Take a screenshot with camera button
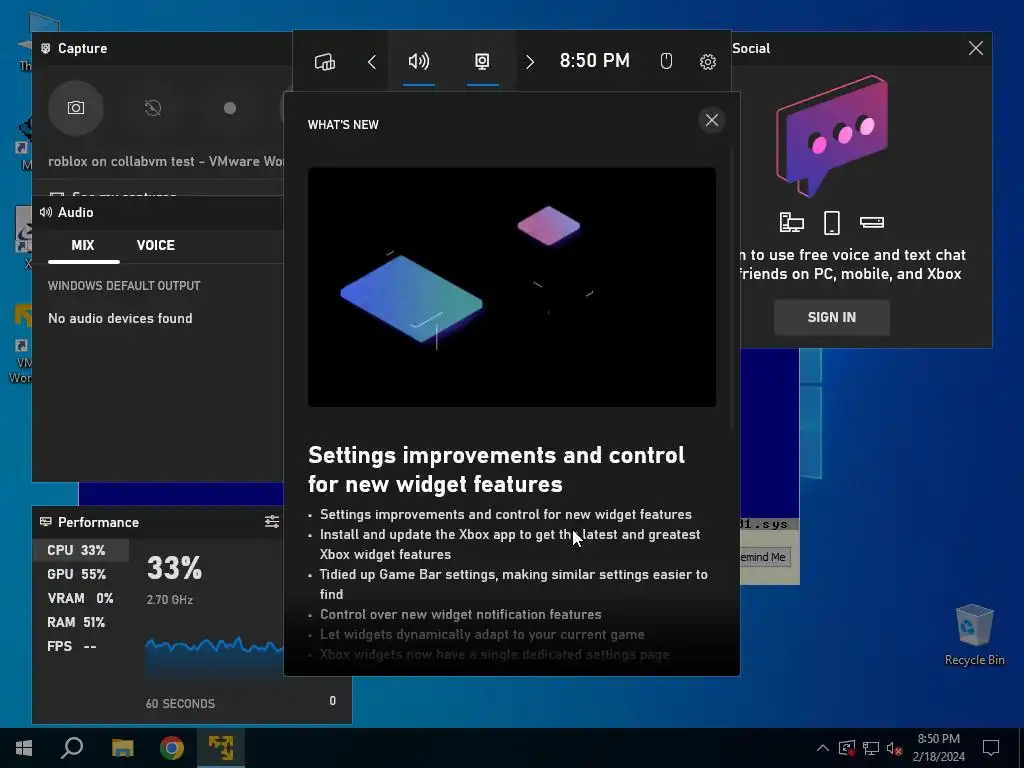1024x768 pixels. click(76, 108)
